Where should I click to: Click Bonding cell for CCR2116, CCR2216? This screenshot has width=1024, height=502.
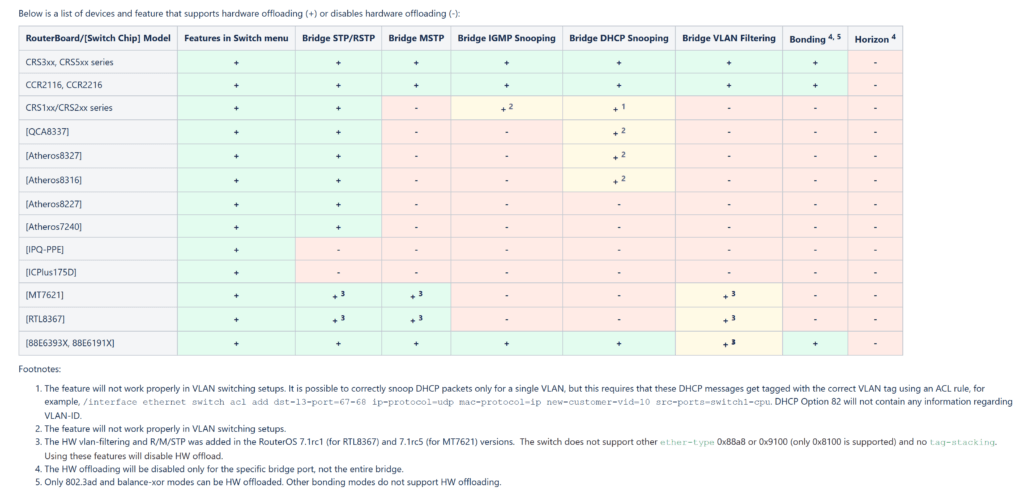point(815,86)
